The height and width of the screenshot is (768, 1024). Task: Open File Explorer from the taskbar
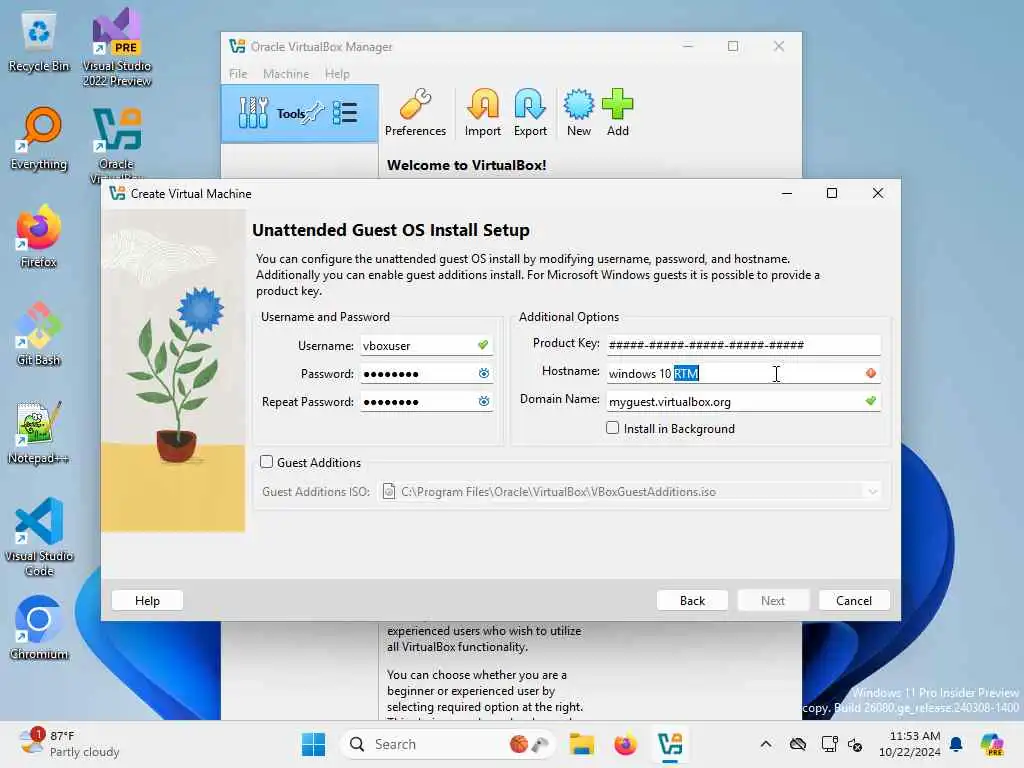coord(581,744)
